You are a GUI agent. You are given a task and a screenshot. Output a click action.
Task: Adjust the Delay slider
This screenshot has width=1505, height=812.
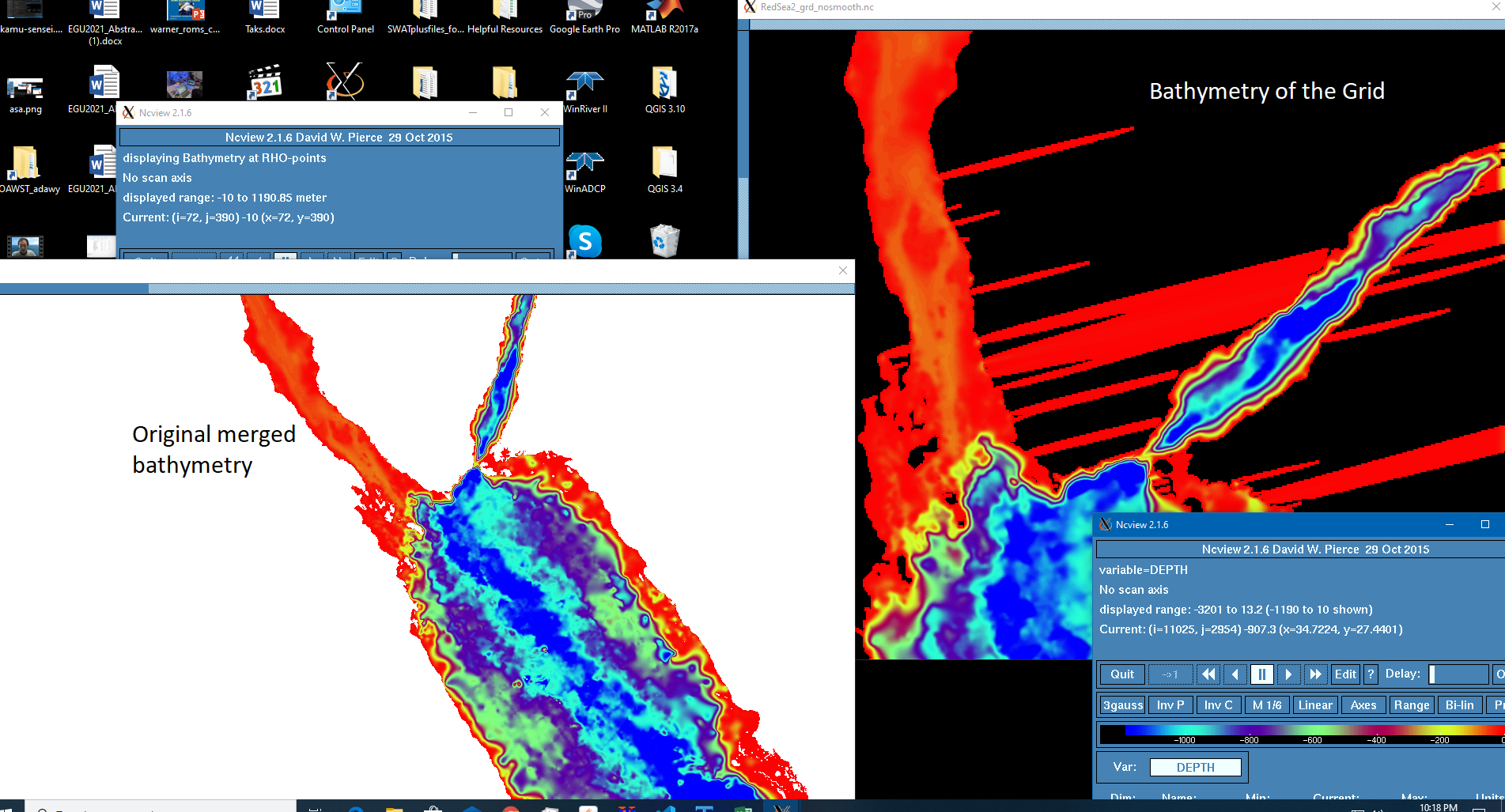pyautogui.click(x=1458, y=674)
